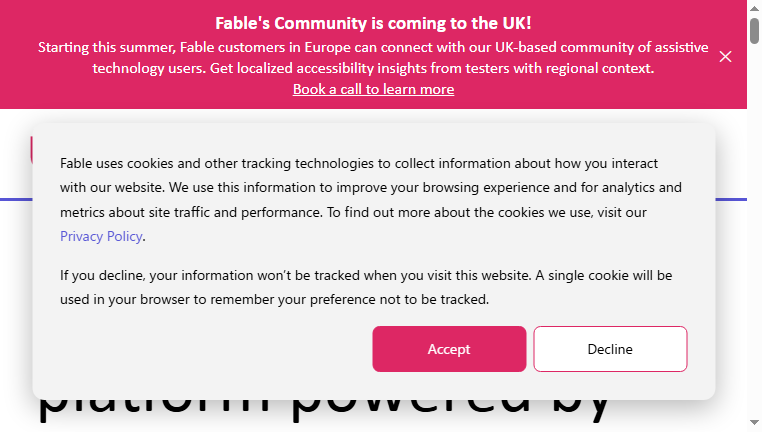Accept the cookie tracking consent
This screenshot has width=762, height=432.
click(449, 349)
